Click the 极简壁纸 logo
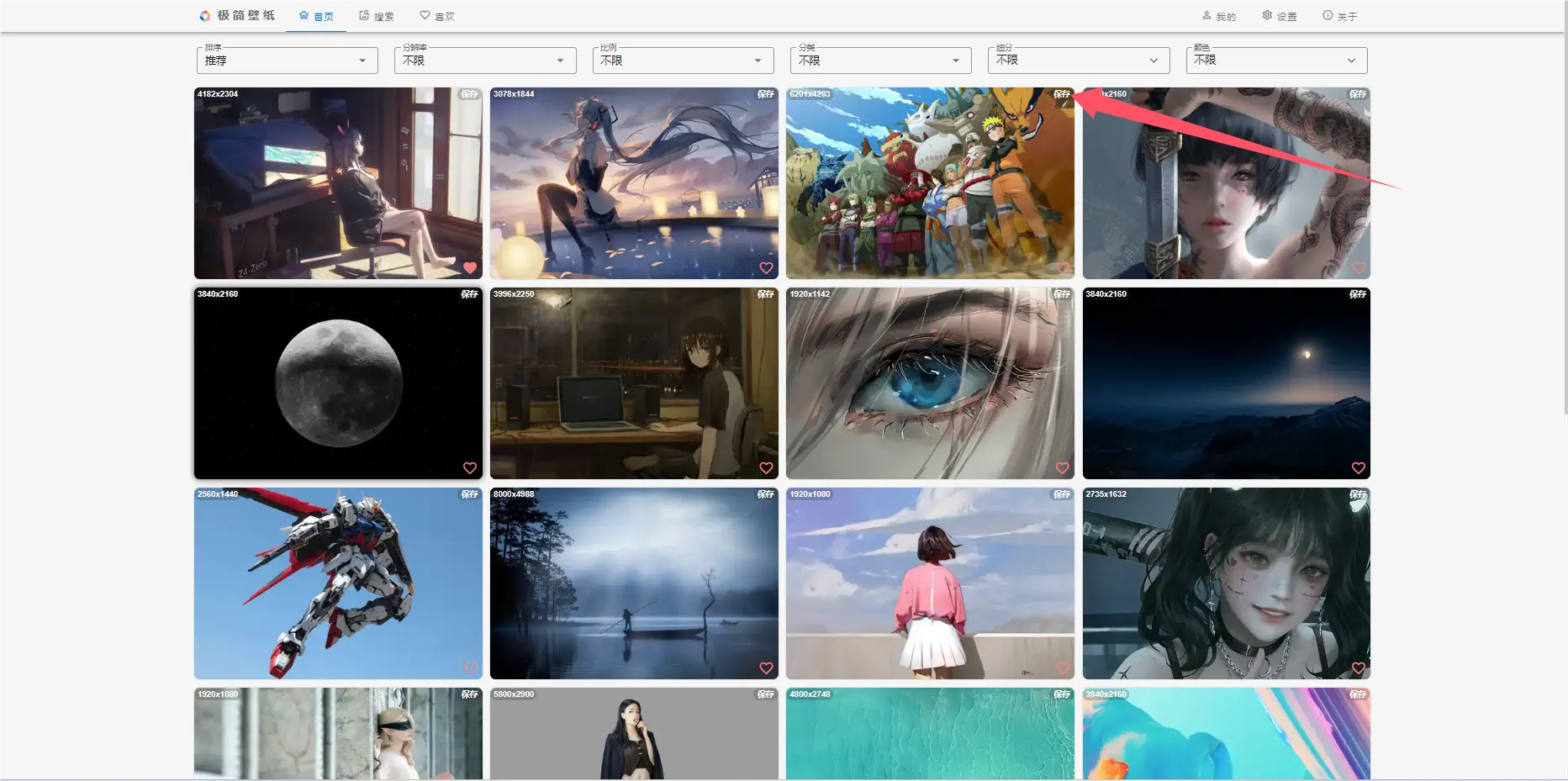The height and width of the screenshot is (781, 1568). (237, 15)
